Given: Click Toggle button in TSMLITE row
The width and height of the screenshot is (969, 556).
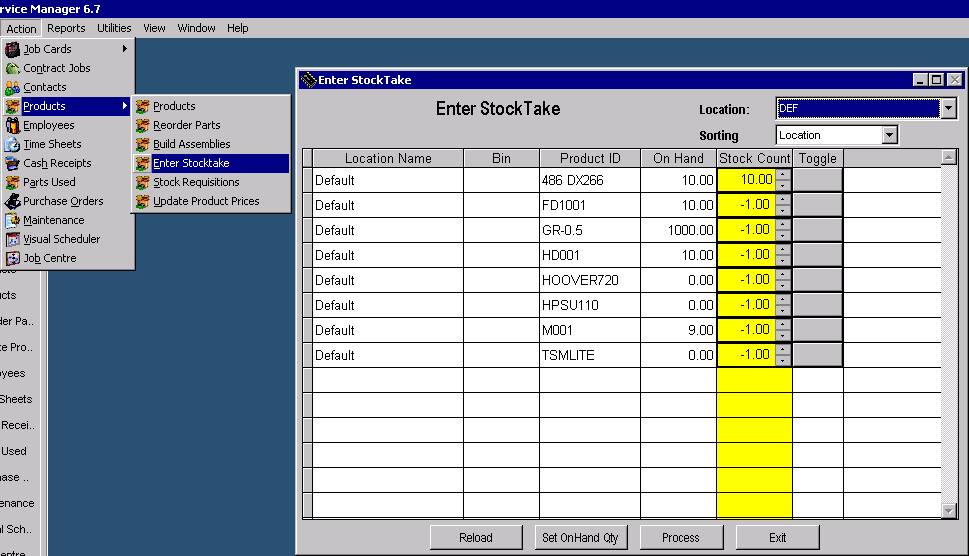Looking at the screenshot, I should tap(817, 355).
